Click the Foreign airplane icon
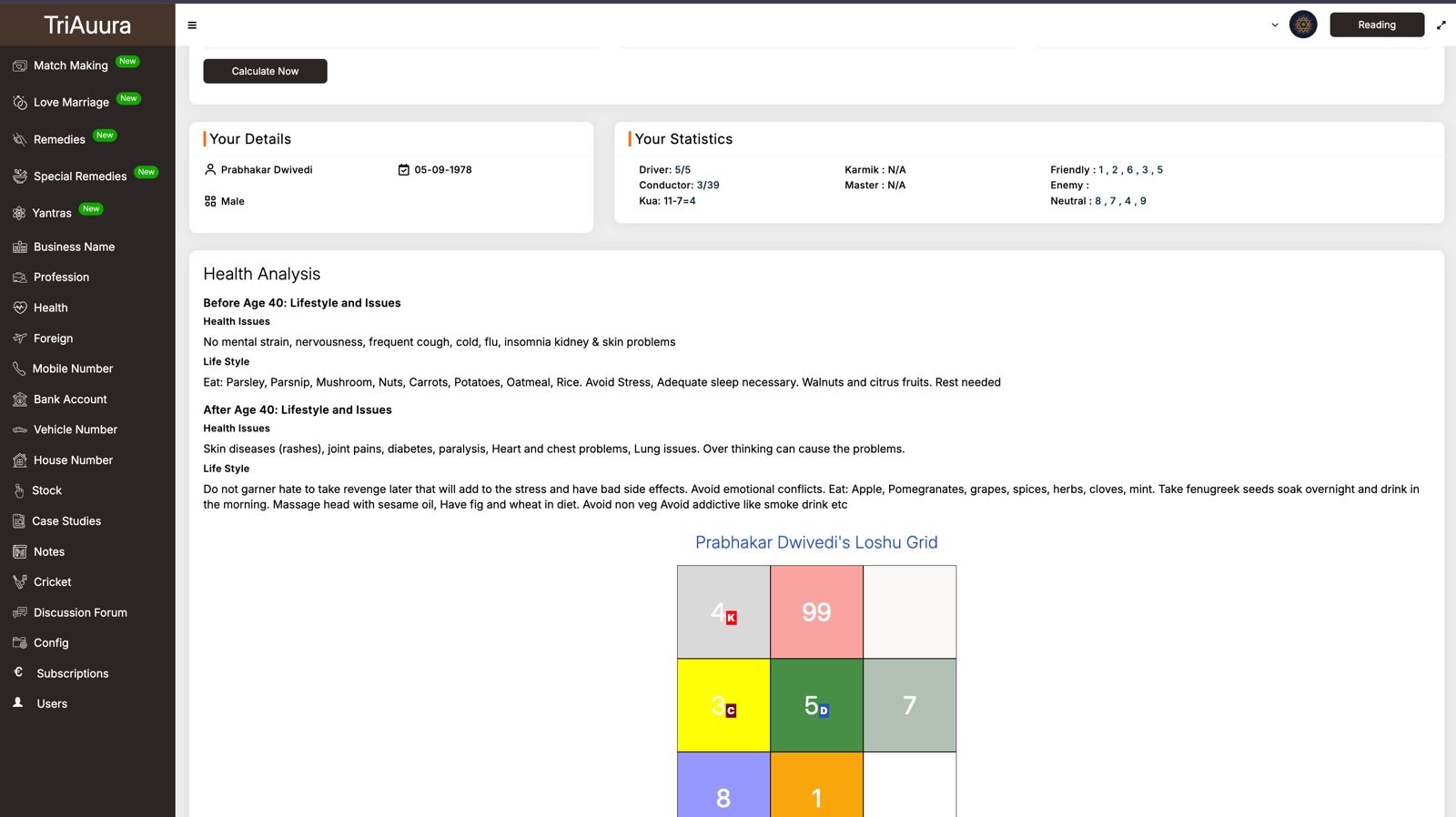 20,338
